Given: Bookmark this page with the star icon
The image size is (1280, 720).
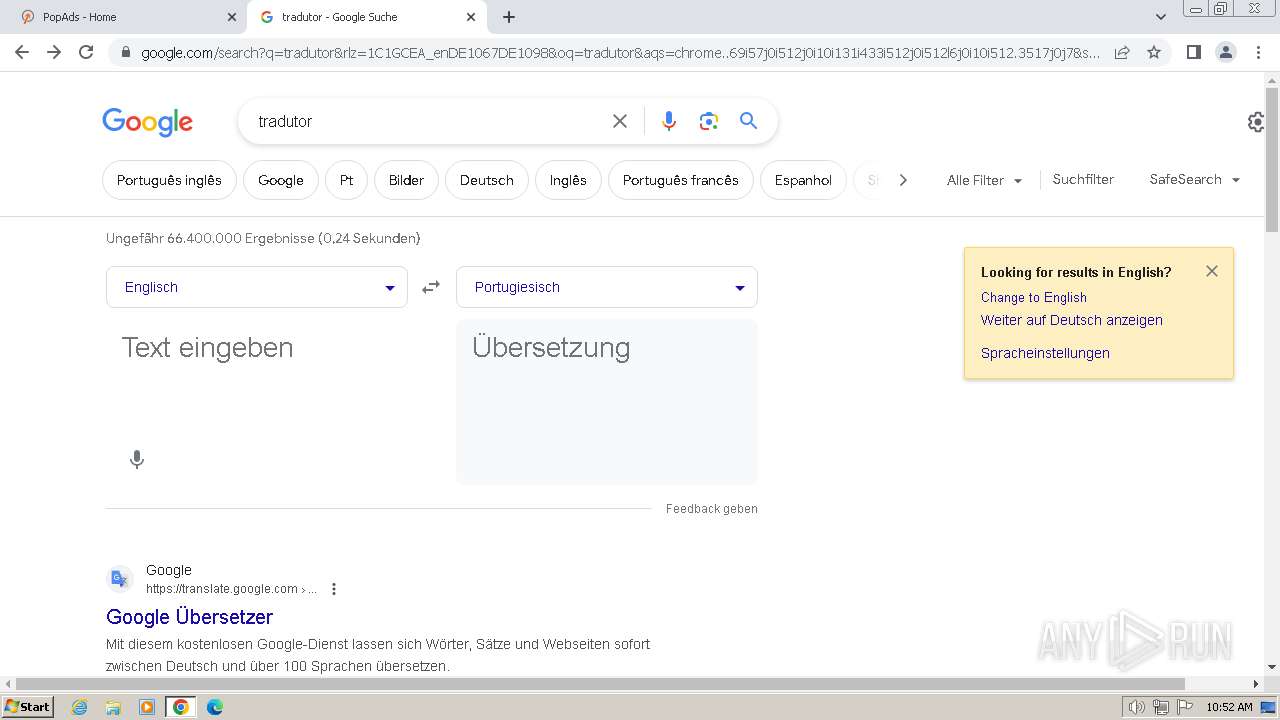Looking at the screenshot, I should (x=1154, y=52).
